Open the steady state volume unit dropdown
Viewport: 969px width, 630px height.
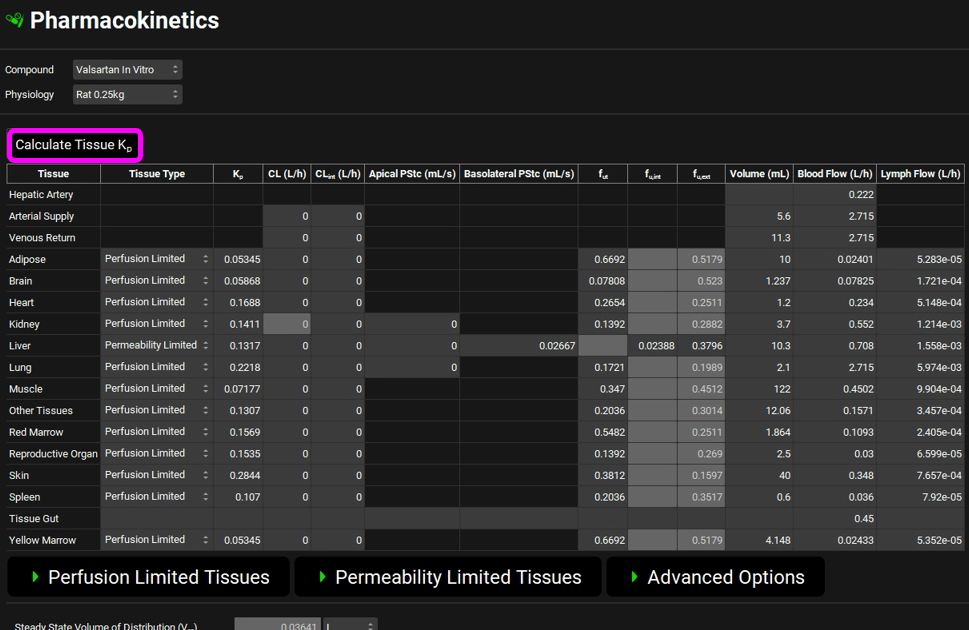pyautogui.click(x=350, y=625)
